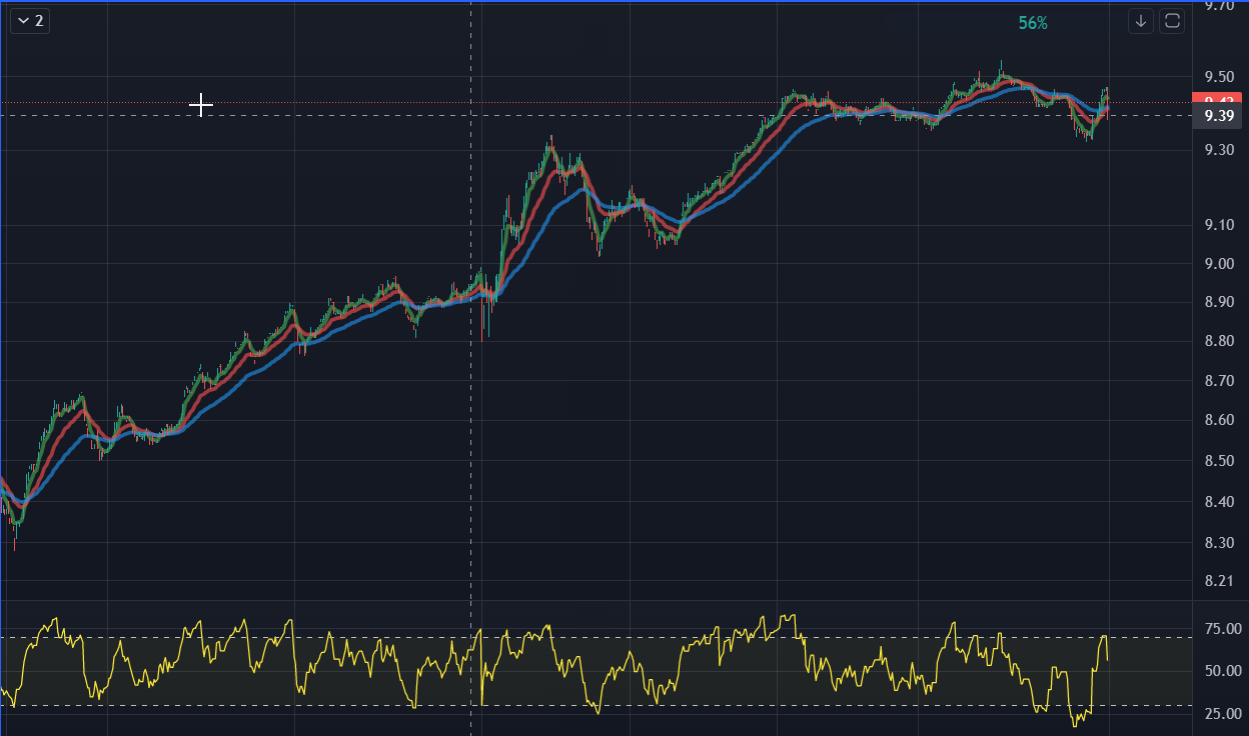Click the move pane down arrow icon
1249x736 pixels.
tap(1141, 21)
